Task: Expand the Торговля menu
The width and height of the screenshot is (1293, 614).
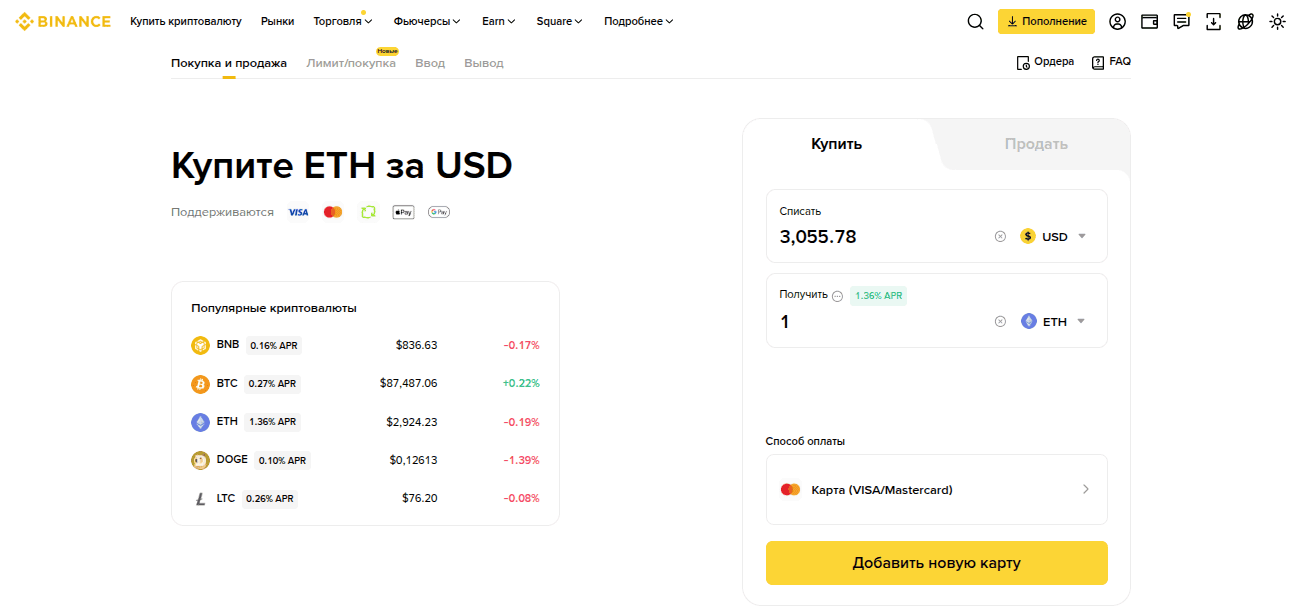Action: pyautogui.click(x=343, y=21)
